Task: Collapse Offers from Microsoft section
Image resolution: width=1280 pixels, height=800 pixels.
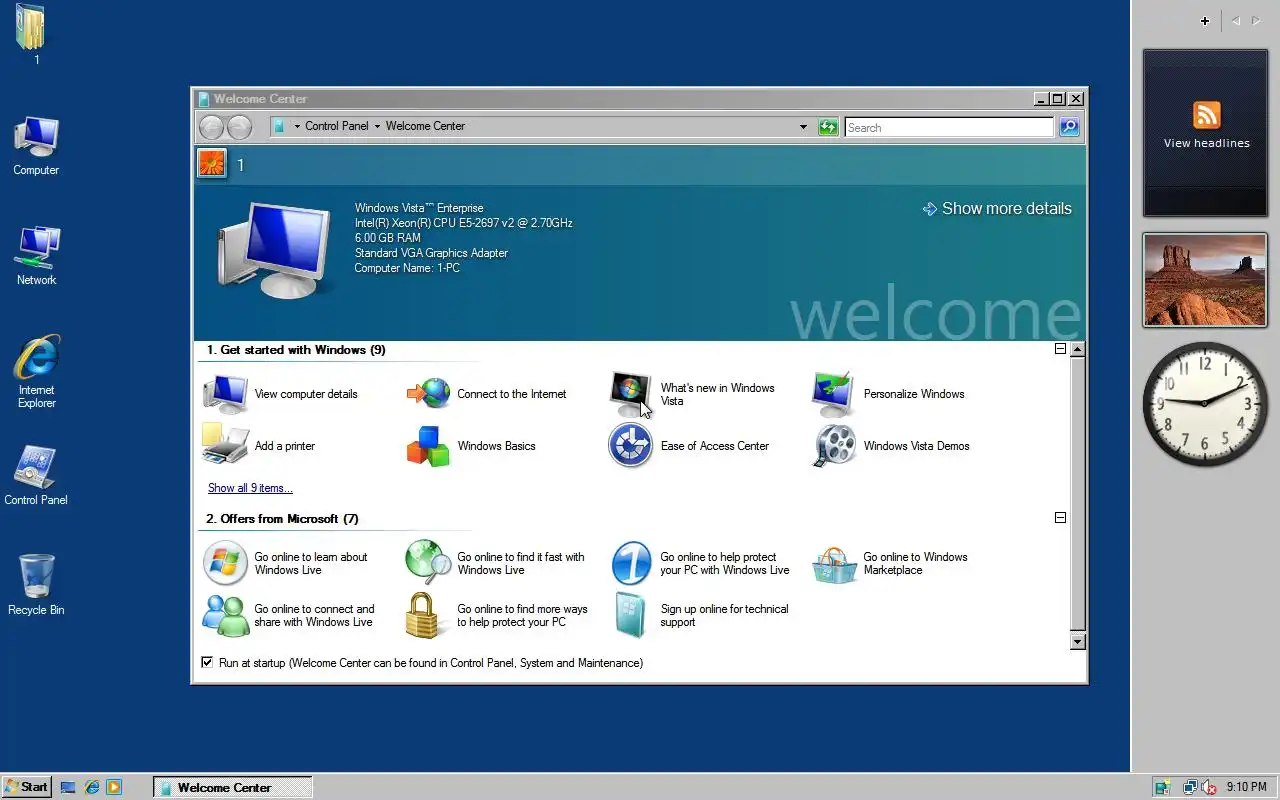Action: (x=1060, y=518)
